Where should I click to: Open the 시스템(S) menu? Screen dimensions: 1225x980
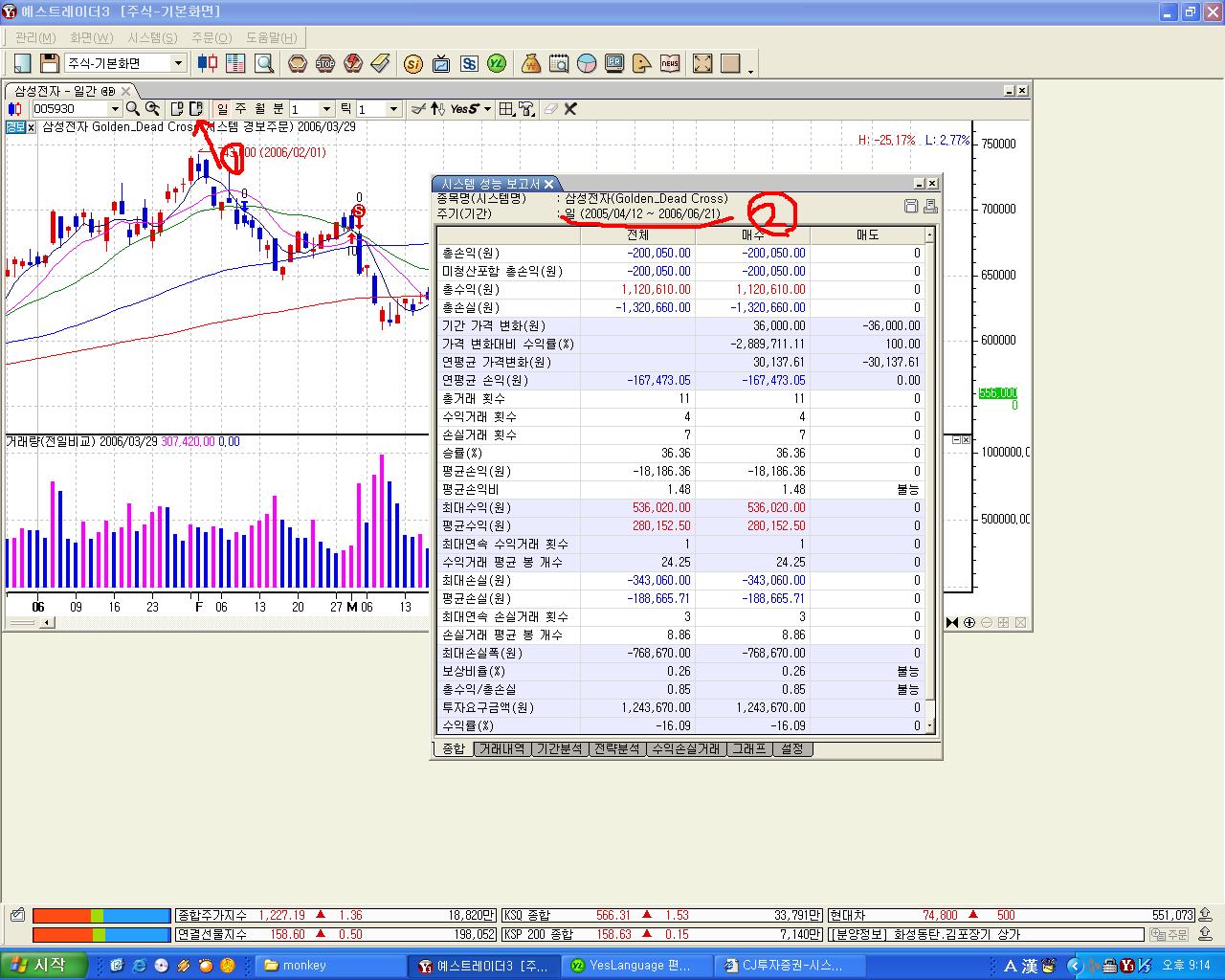coord(152,37)
